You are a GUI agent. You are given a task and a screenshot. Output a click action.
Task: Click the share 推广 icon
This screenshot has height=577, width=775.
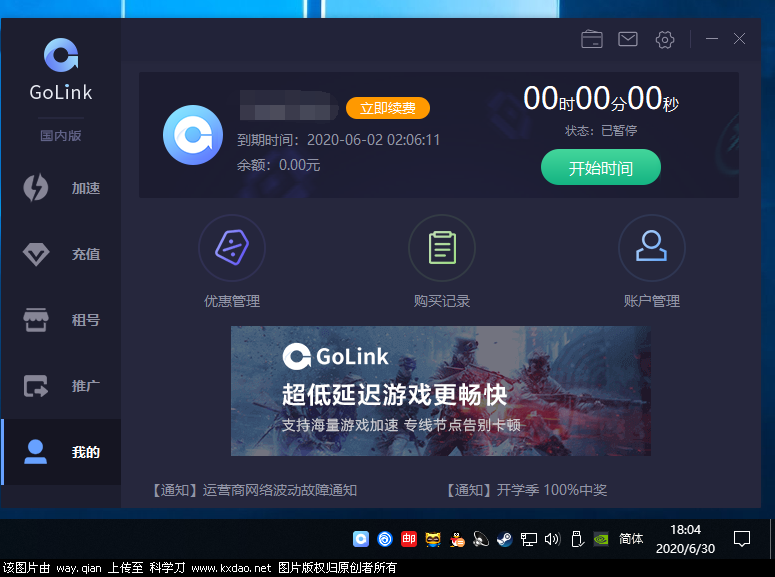(36, 386)
